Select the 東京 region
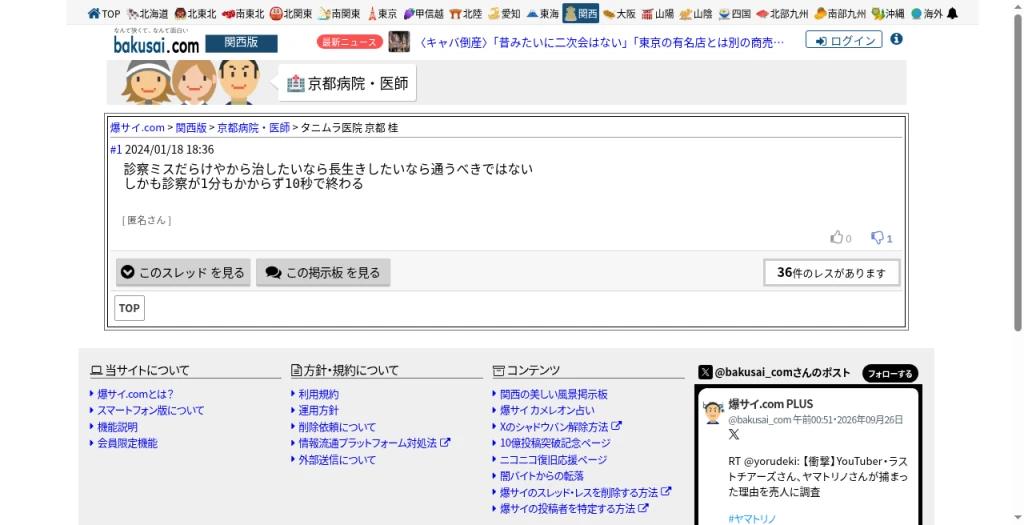The height and width of the screenshot is (525, 1024). coord(382,13)
